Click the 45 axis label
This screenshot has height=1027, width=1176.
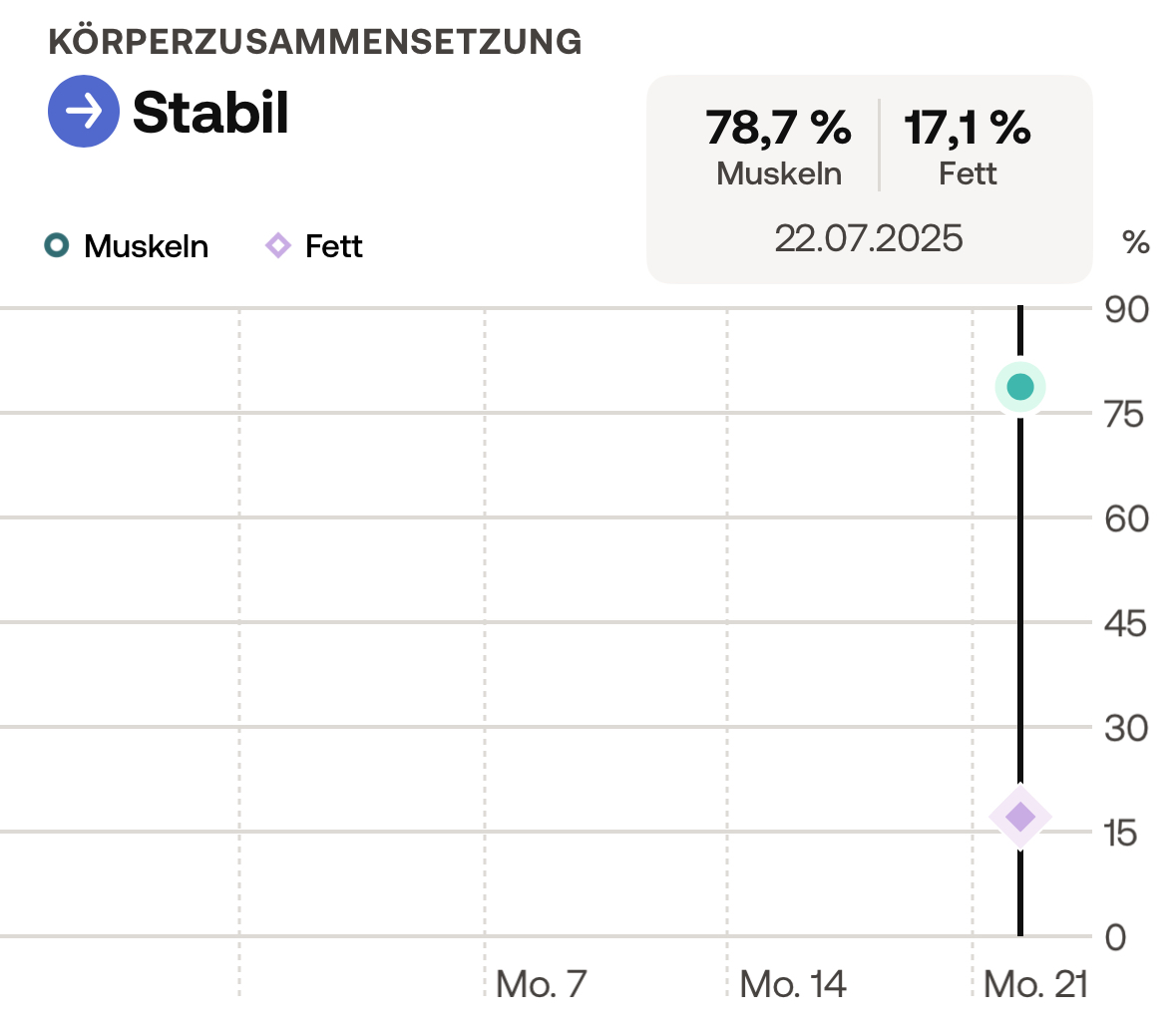[x=1125, y=624]
